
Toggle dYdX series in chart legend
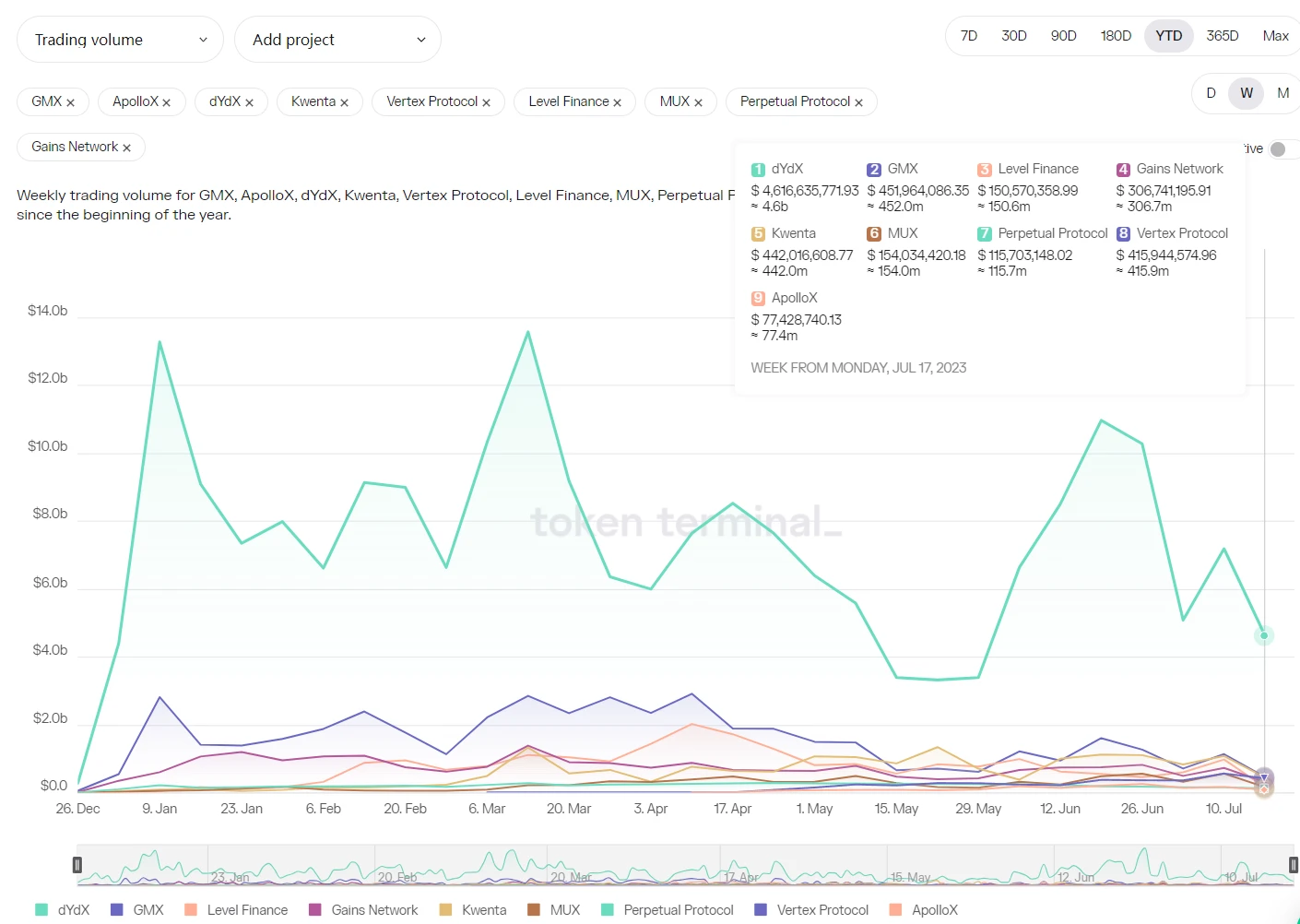point(63,910)
